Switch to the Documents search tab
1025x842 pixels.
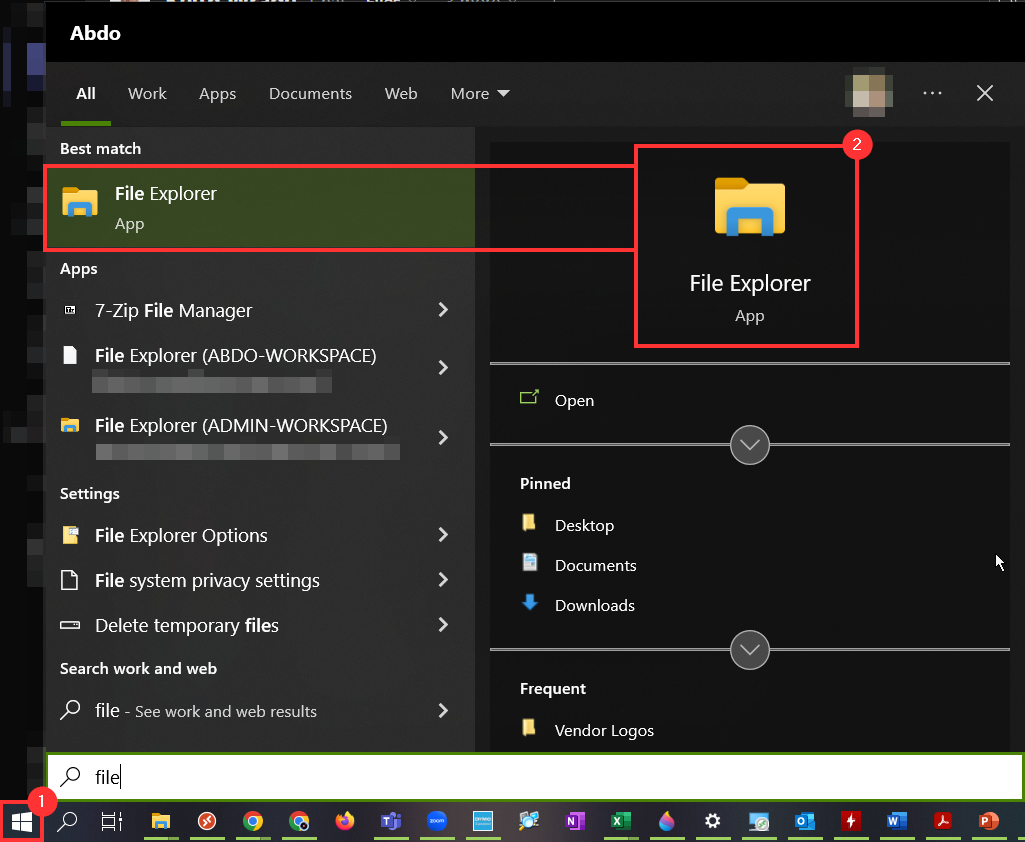click(311, 93)
